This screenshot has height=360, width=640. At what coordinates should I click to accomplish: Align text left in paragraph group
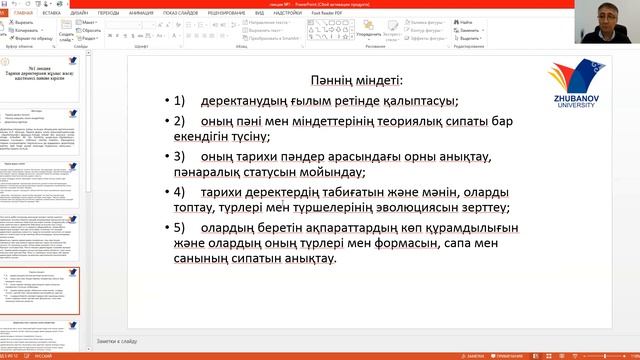pos(189,36)
